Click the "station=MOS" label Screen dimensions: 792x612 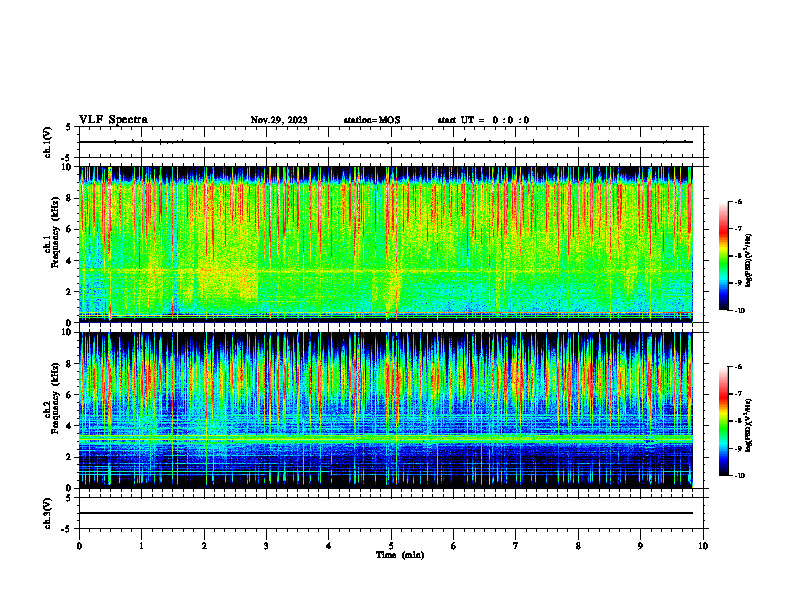(x=372, y=120)
